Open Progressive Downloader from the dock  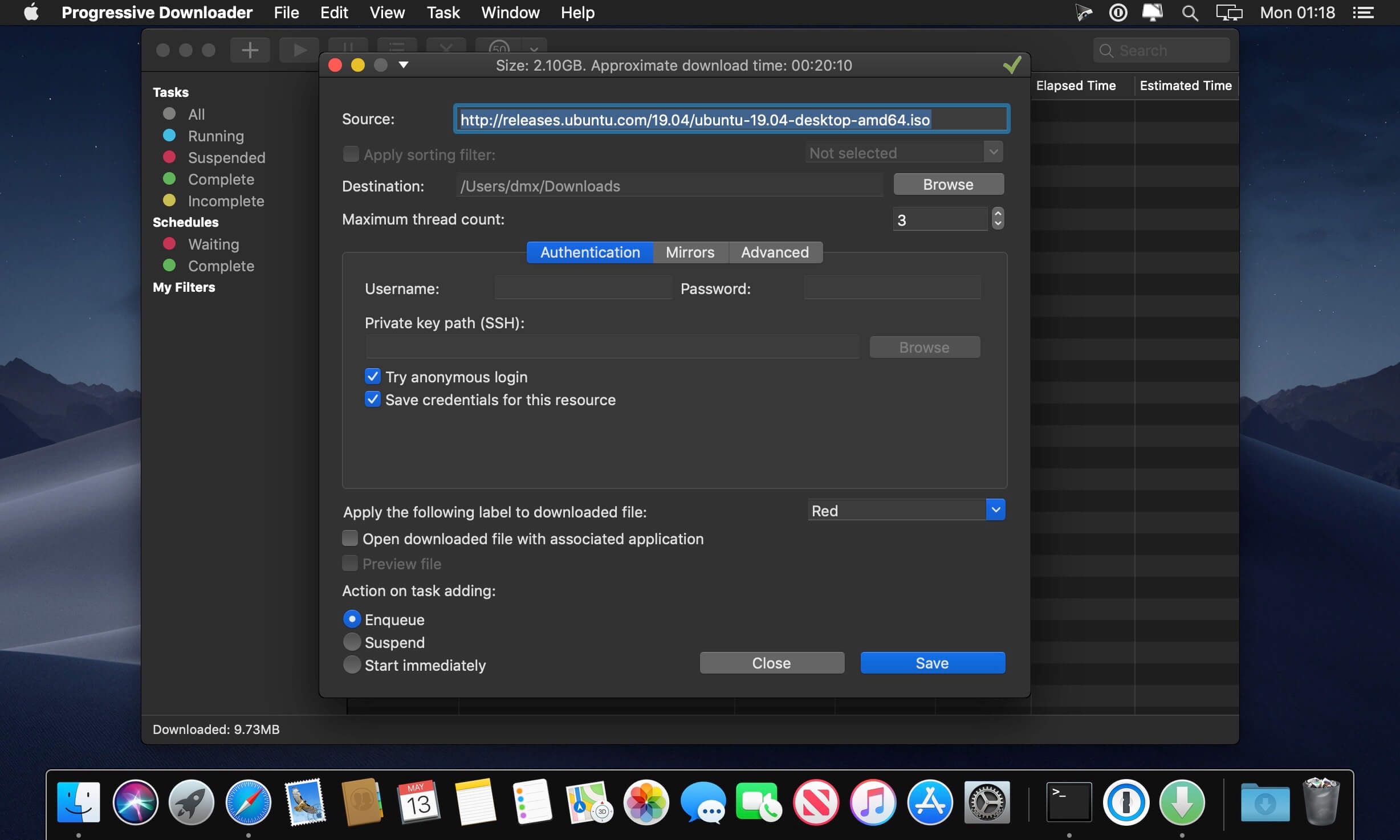click(x=1182, y=802)
